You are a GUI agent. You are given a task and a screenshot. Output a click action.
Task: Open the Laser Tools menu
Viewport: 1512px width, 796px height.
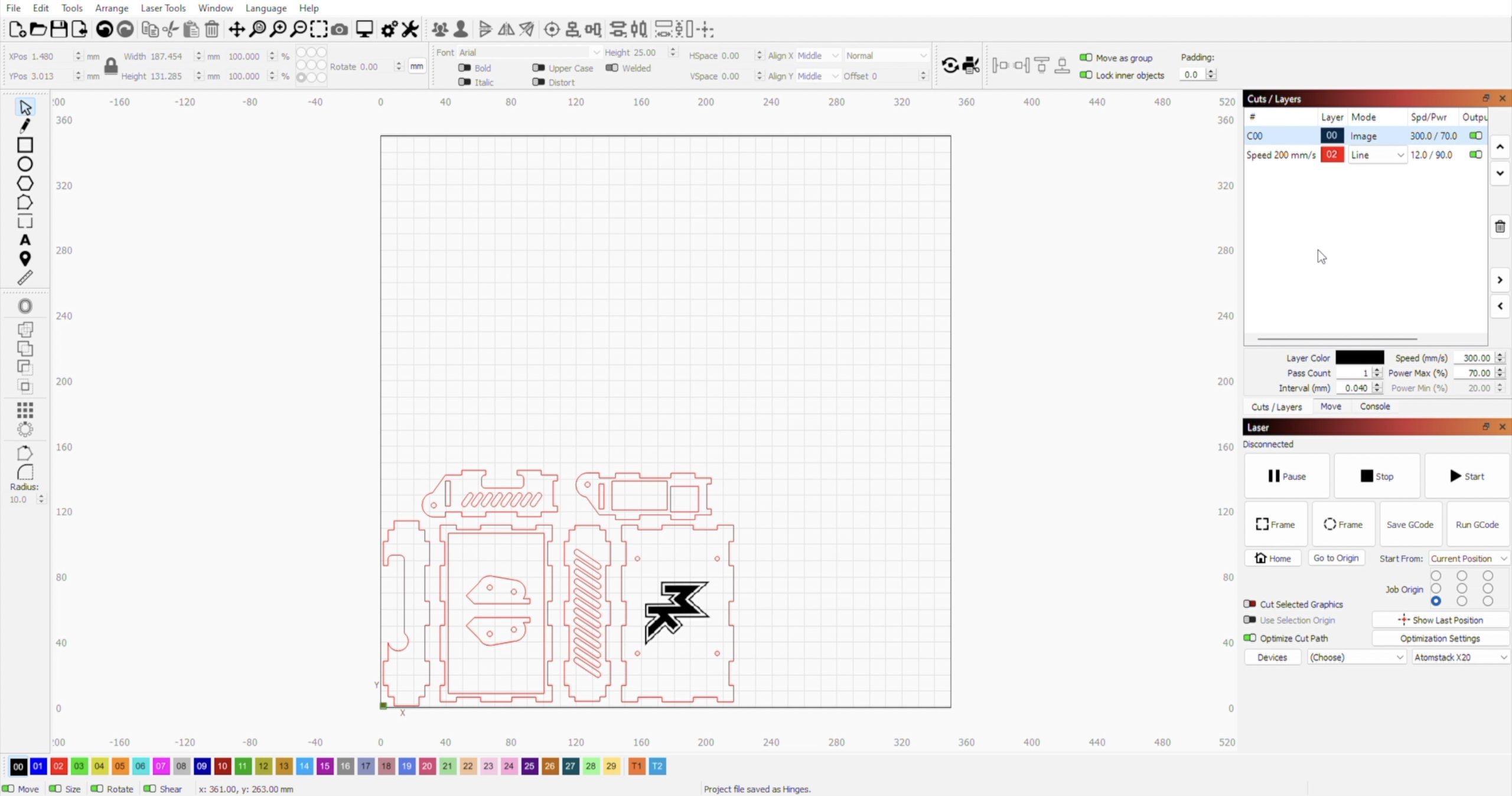pos(163,8)
